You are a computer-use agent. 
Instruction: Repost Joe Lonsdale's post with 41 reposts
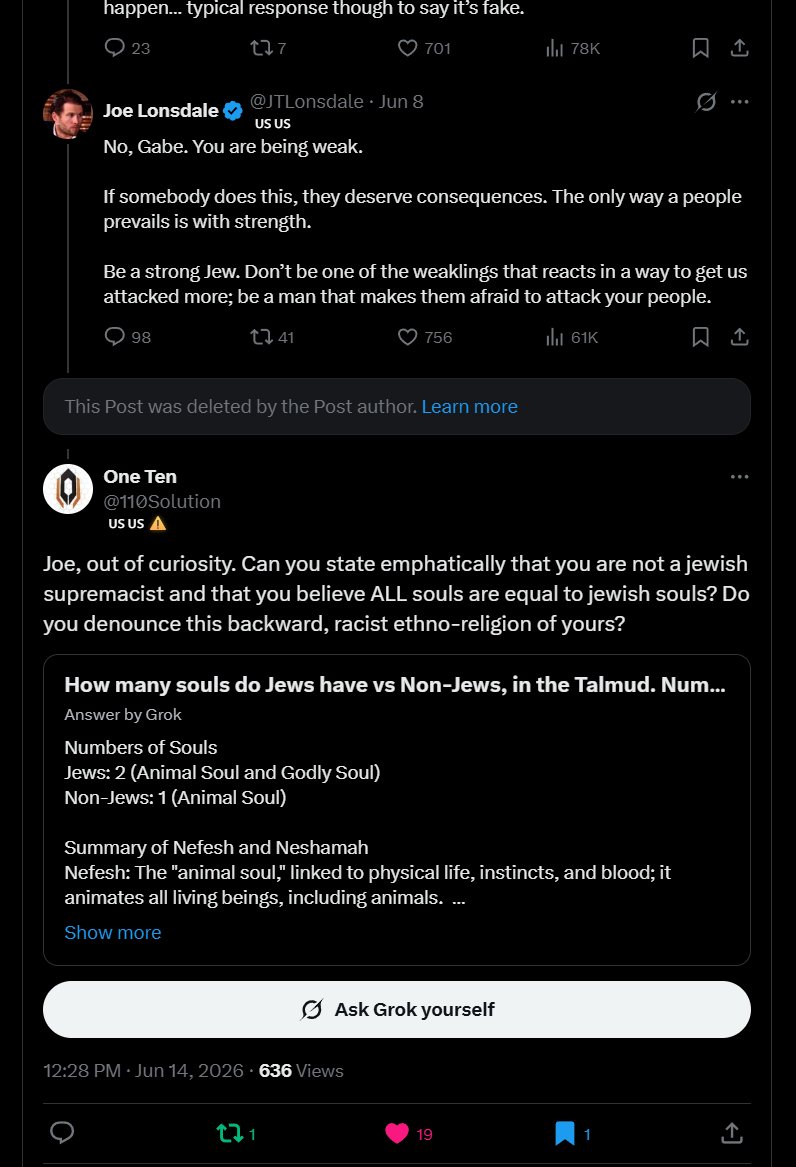[x=272, y=337]
